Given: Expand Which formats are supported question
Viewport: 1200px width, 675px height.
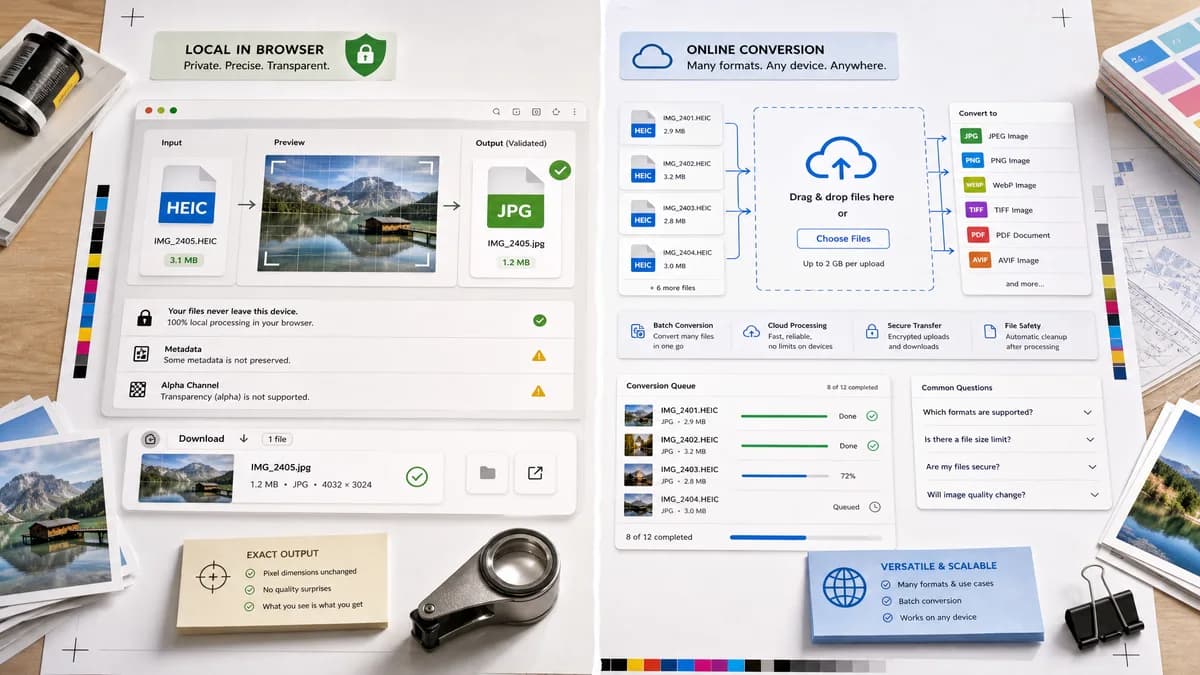Looking at the screenshot, I should click(x=1009, y=412).
